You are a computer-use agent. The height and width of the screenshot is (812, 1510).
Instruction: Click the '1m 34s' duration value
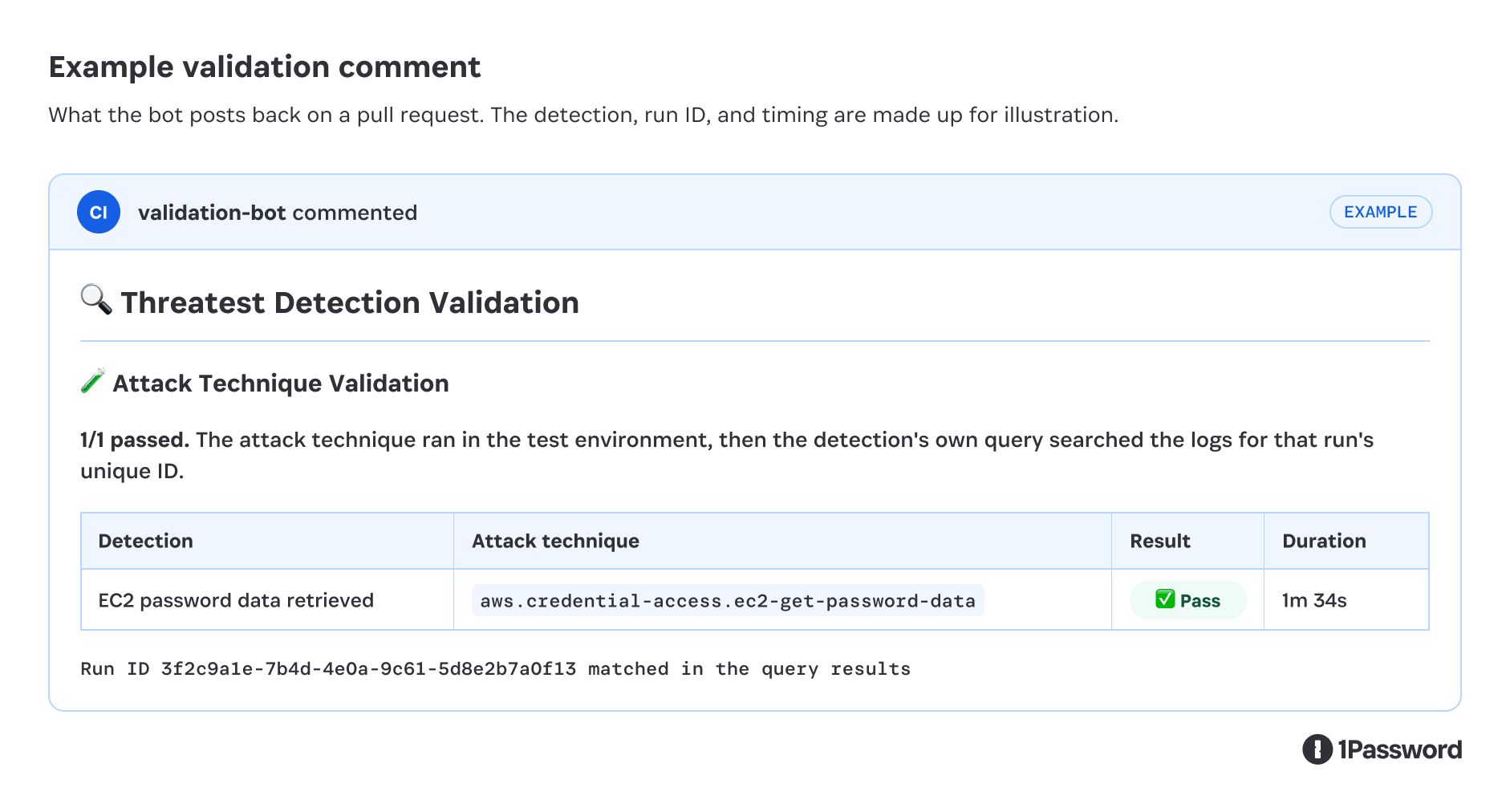click(x=1314, y=600)
